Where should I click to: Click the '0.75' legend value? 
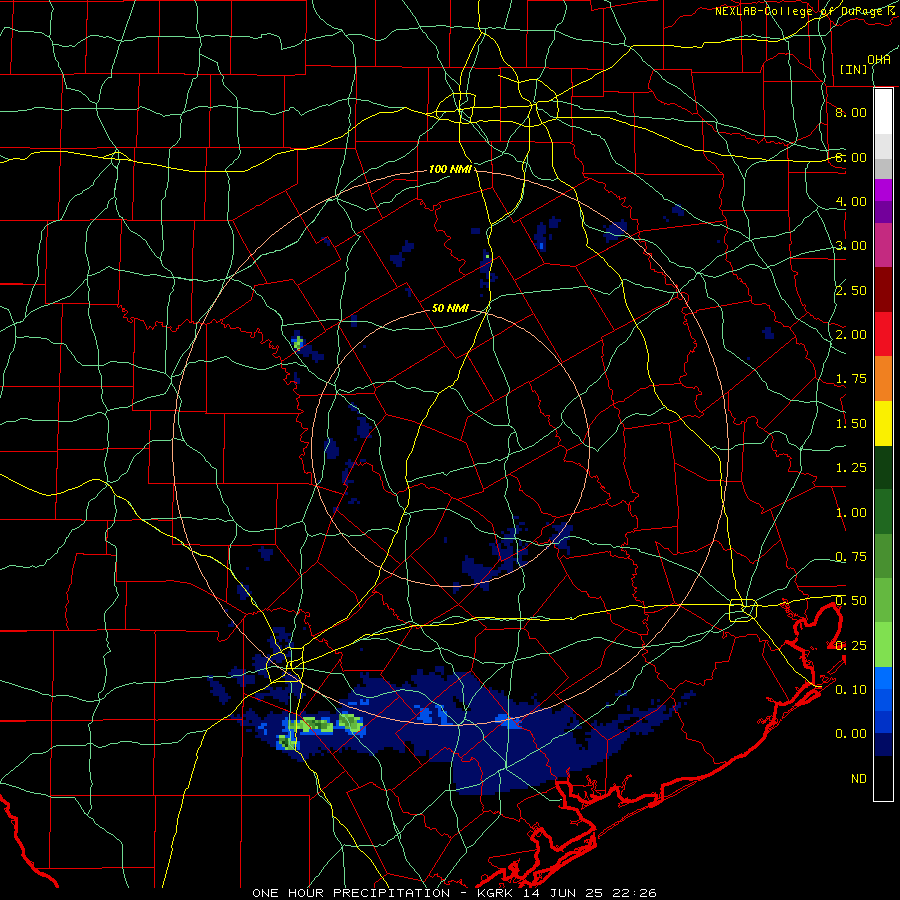(x=851, y=557)
